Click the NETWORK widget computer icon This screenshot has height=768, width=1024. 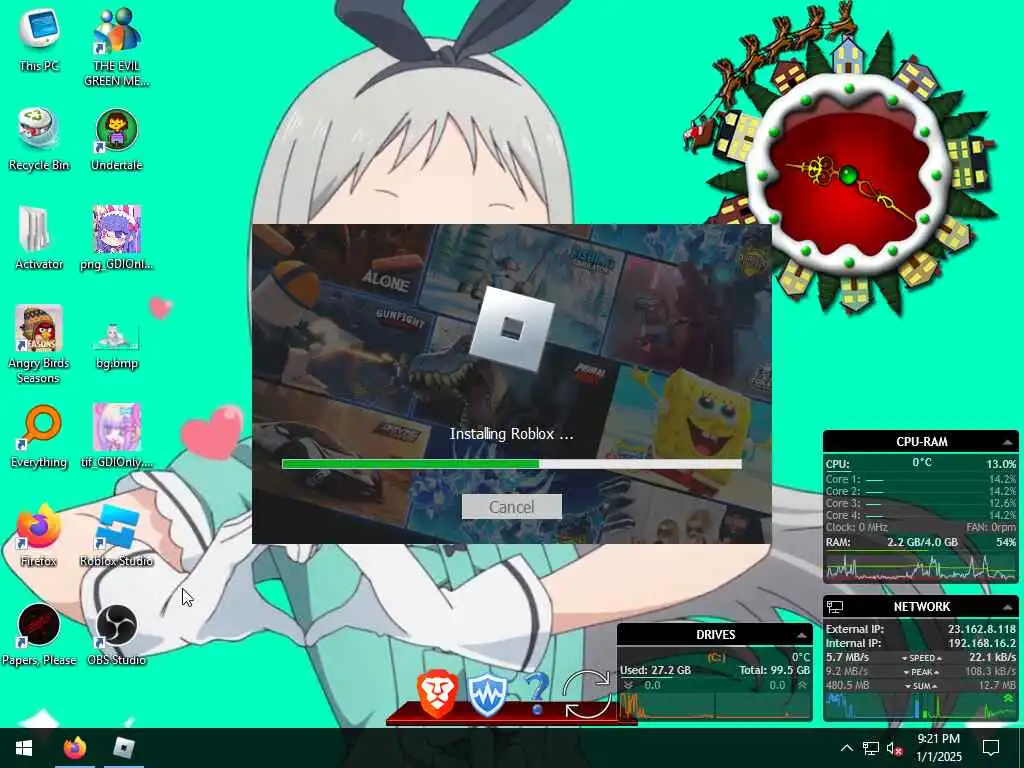(835, 607)
